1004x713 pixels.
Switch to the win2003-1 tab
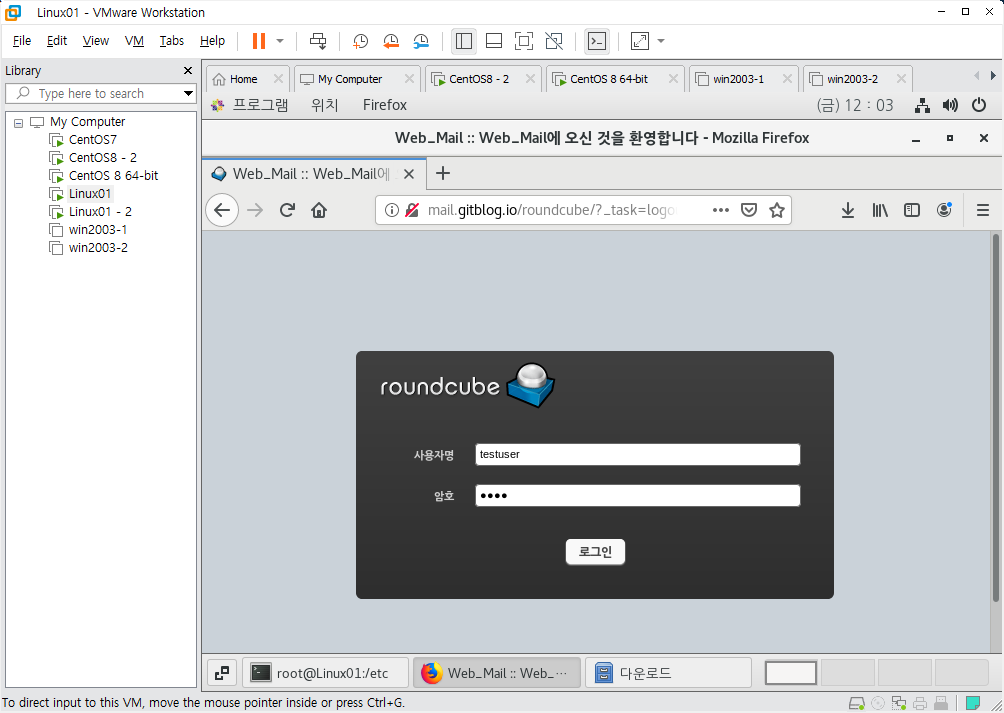[738, 79]
